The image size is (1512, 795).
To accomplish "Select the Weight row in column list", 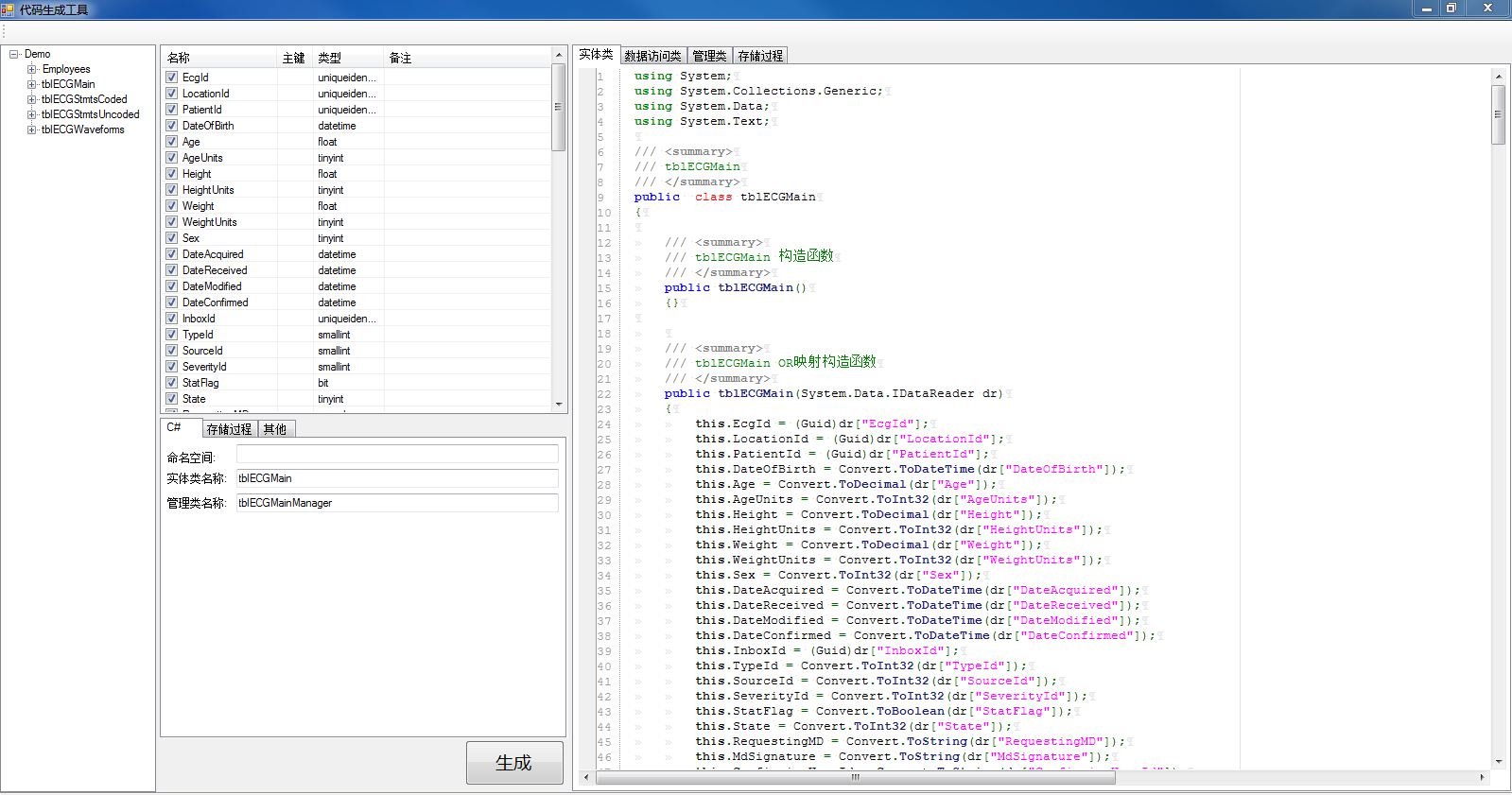I will tap(356, 206).
